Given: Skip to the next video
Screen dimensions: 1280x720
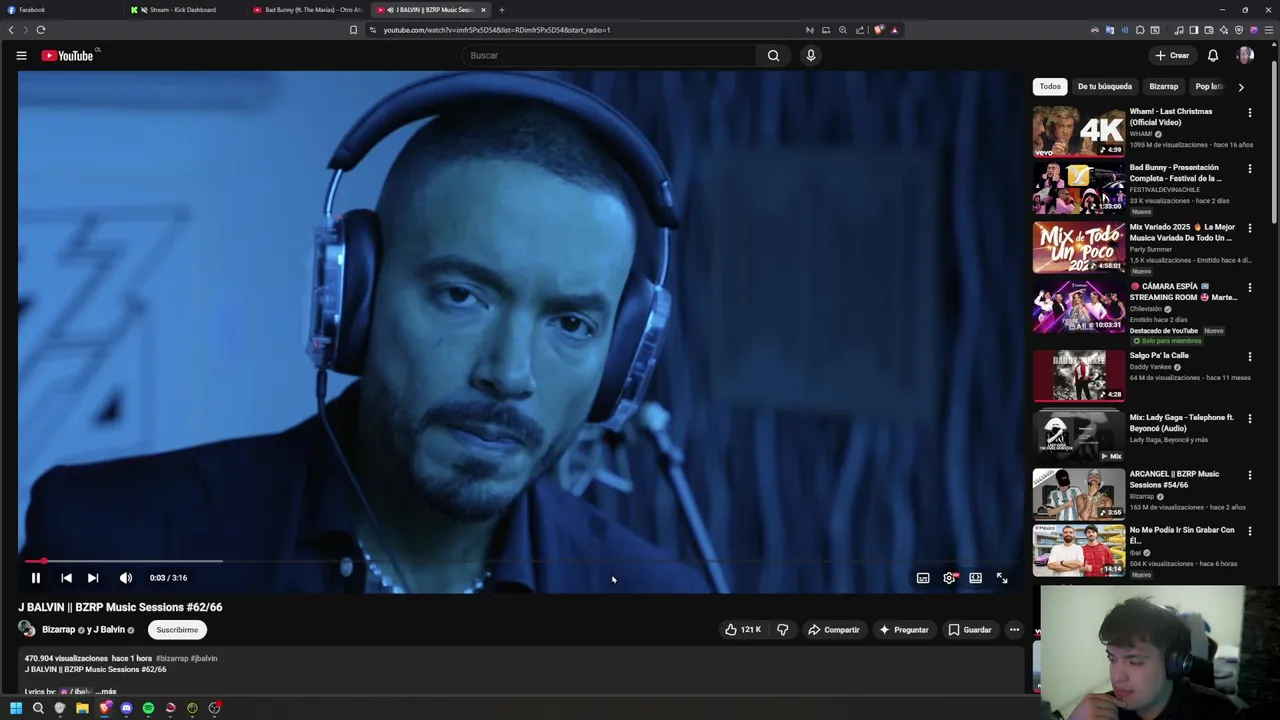Looking at the screenshot, I should 93,578.
